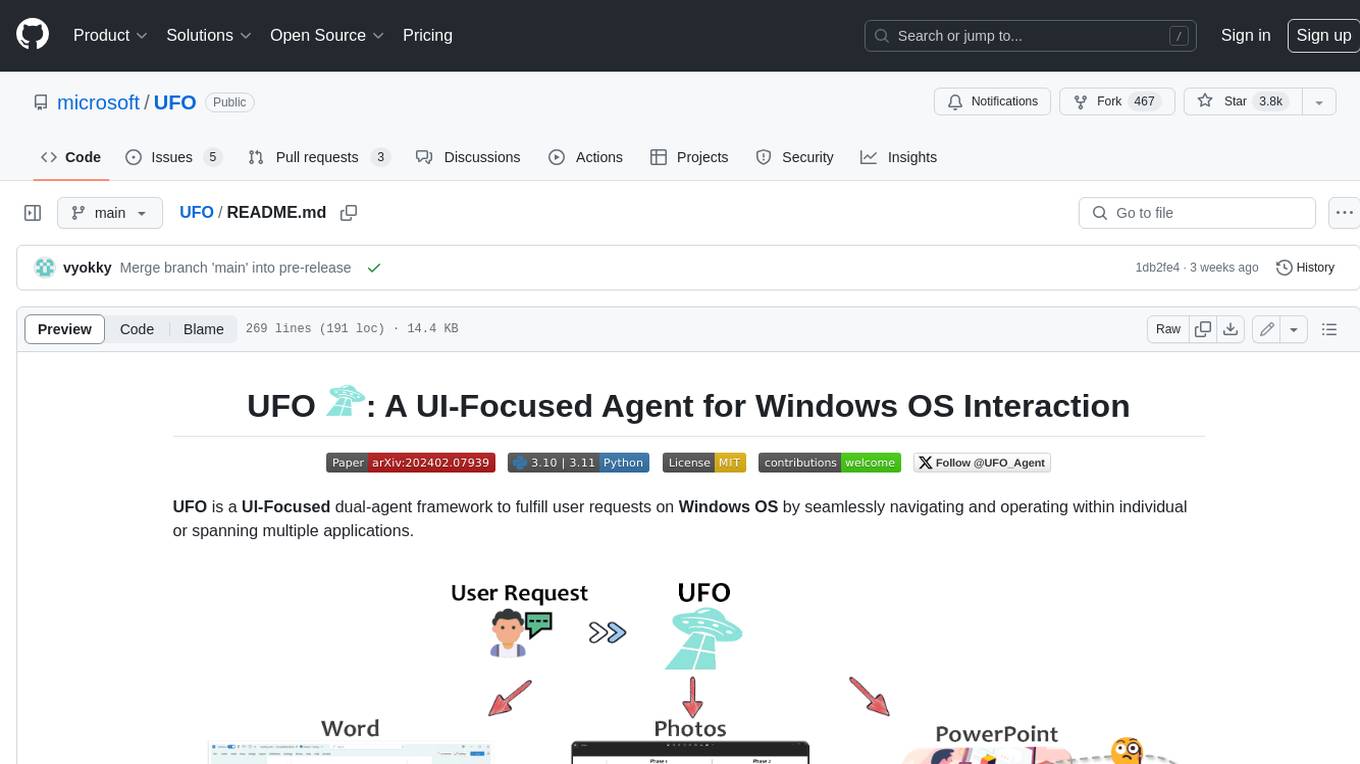Go to the Pricing page

(x=427, y=35)
